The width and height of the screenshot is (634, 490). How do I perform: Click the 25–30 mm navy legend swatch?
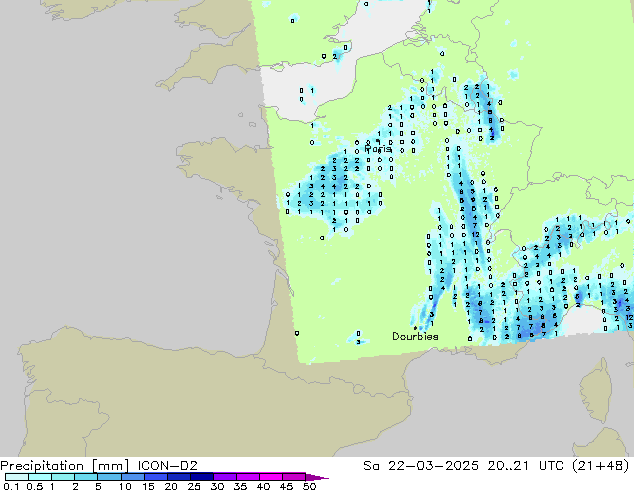pyautogui.click(x=201, y=477)
